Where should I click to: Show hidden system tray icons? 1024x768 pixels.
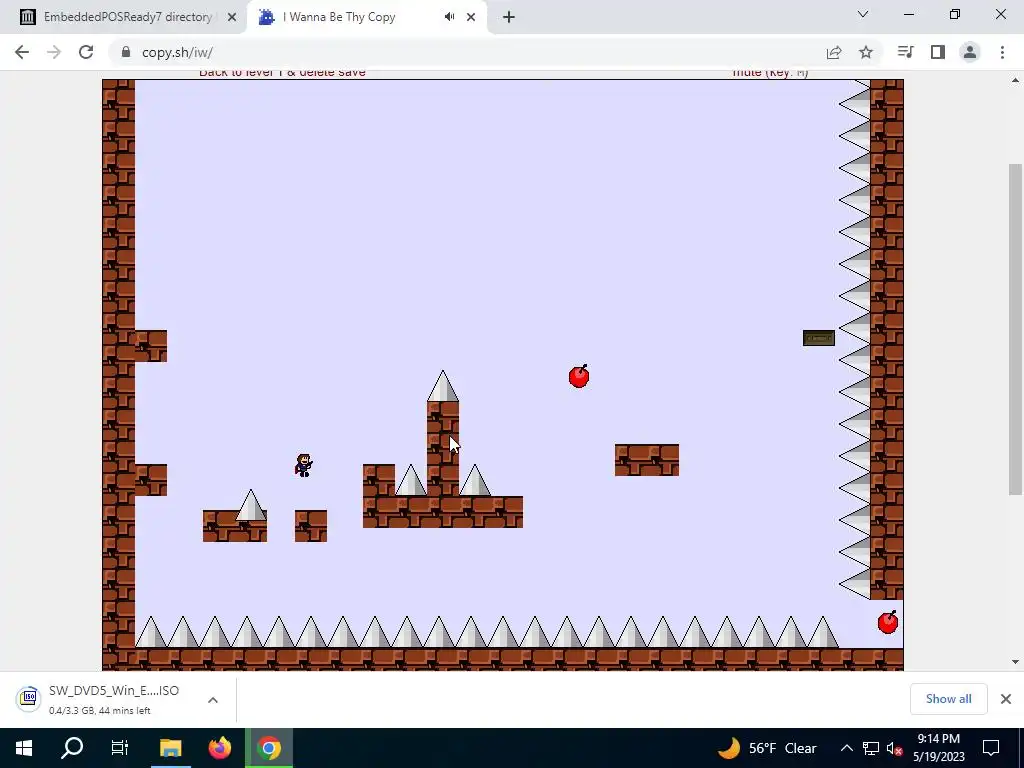point(846,748)
